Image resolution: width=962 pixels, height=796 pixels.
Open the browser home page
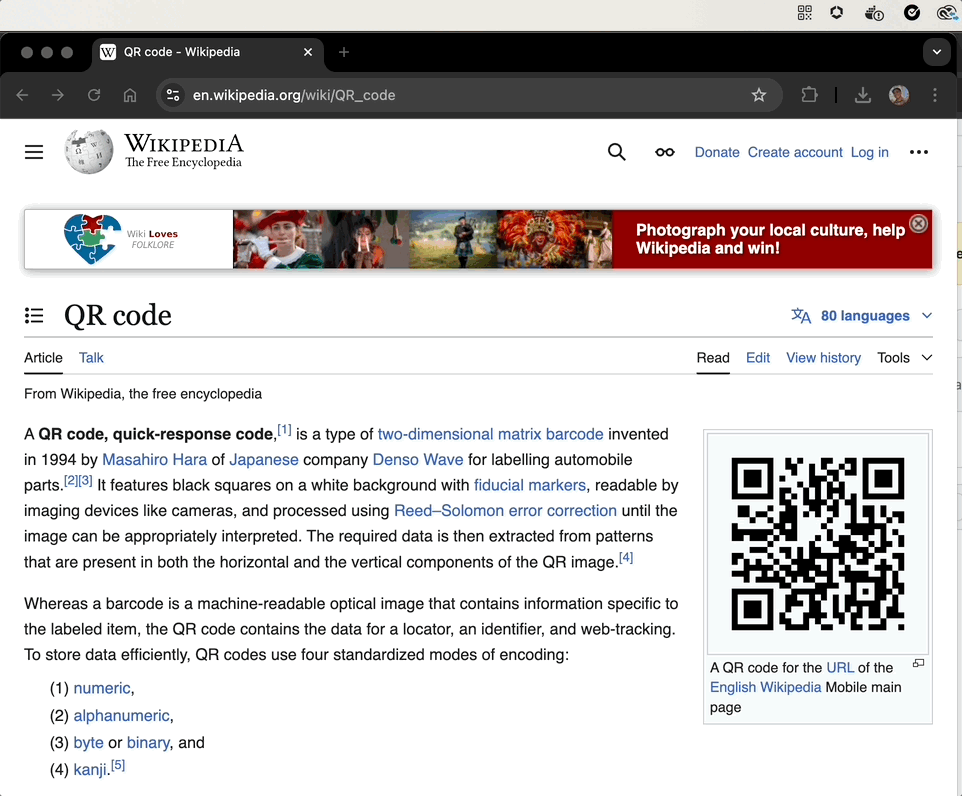coord(130,95)
